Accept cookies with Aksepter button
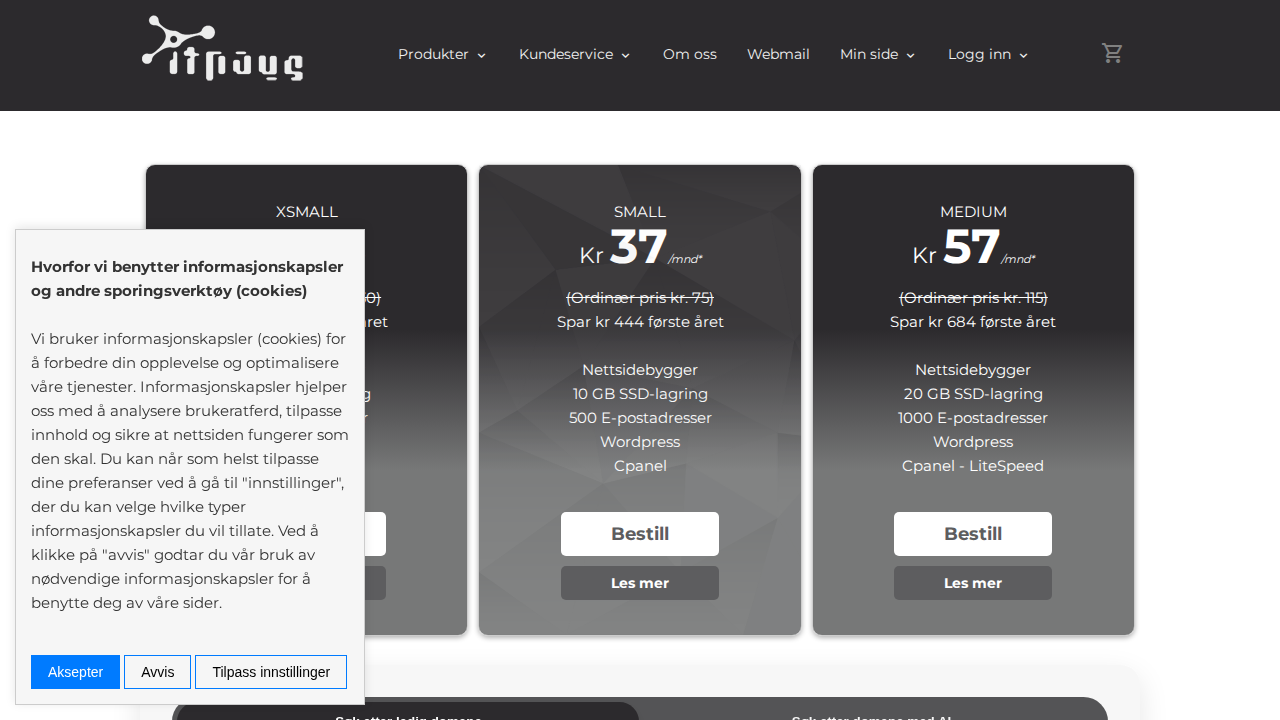1280x720 pixels. pos(75,672)
